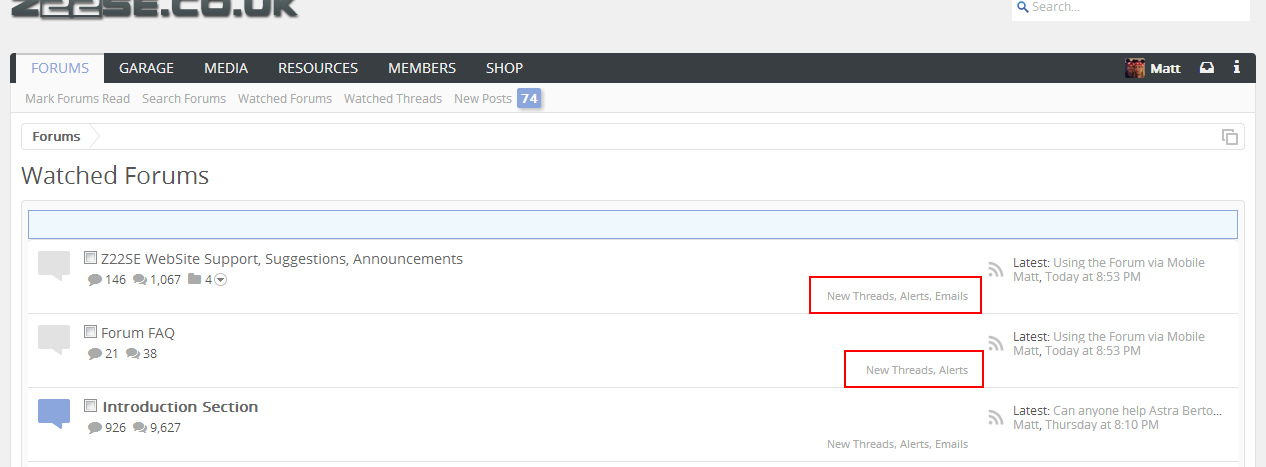Click Search Forums link
The height and width of the screenshot is (467, 1266).
184,98
